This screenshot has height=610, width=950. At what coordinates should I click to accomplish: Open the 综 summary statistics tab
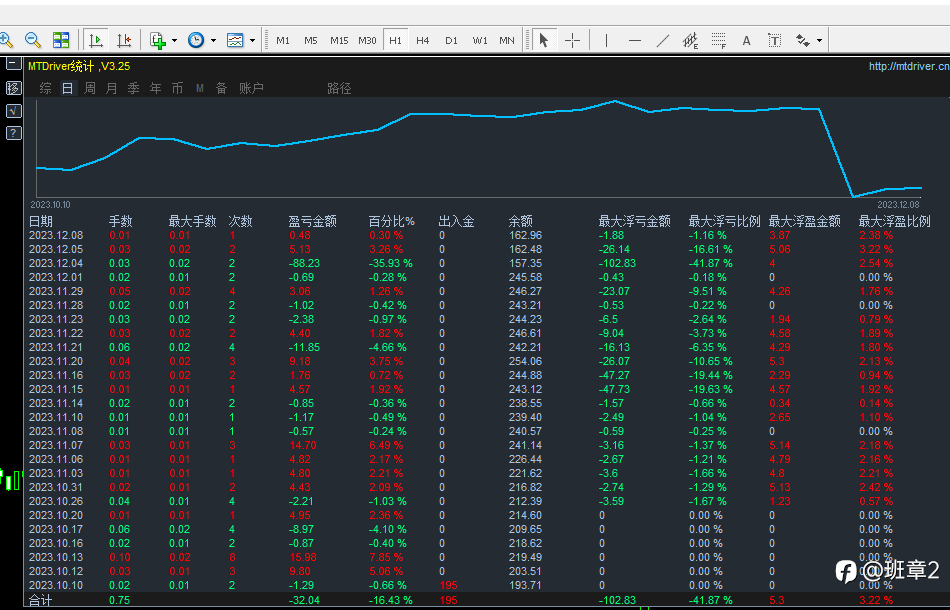[45, 88]
